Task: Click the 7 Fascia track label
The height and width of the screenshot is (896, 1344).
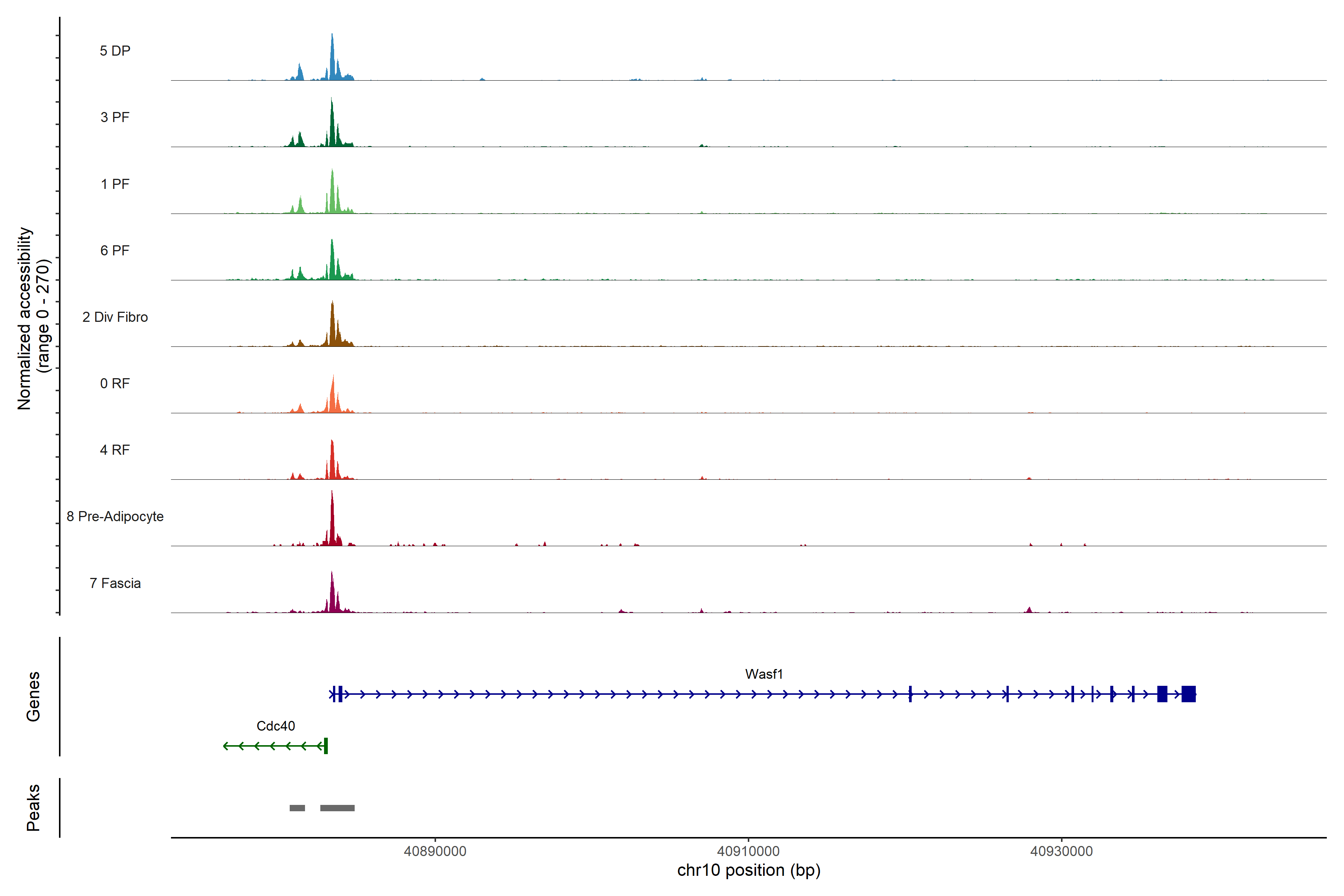Action: (115, 583)
